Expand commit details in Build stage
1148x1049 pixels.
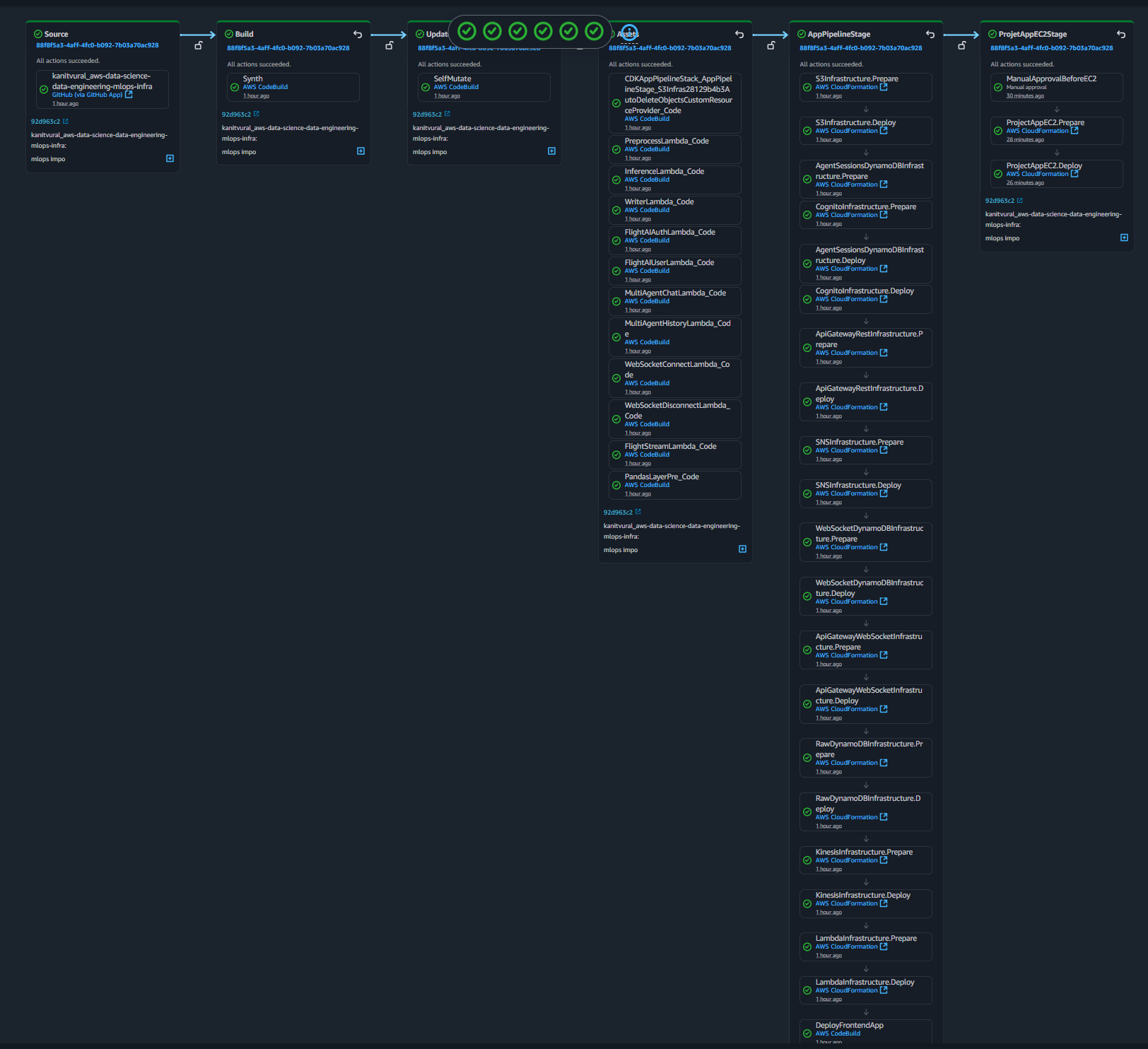coord(361,151)
